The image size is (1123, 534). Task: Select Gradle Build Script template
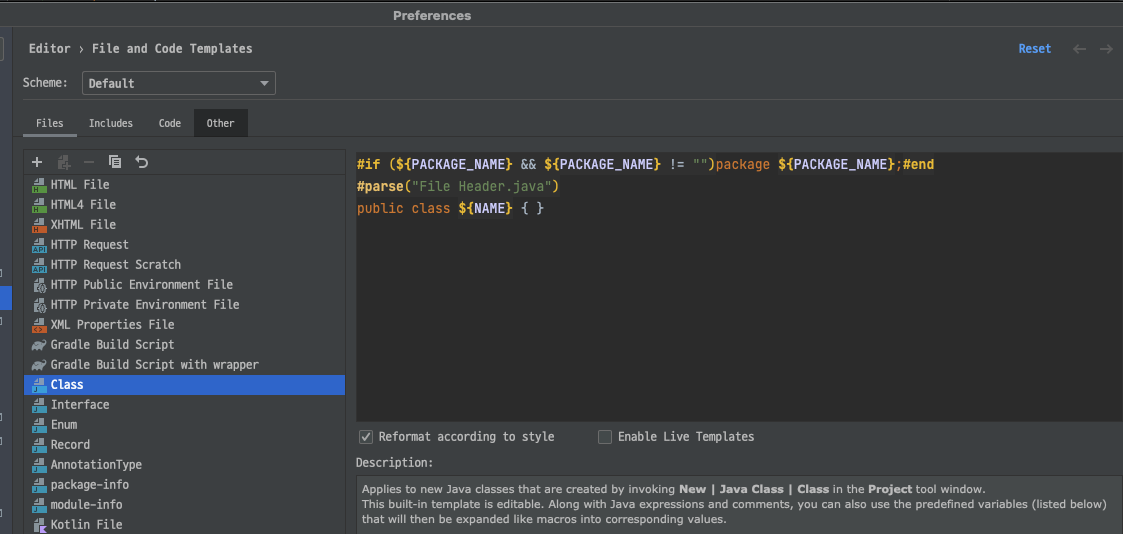185,345
